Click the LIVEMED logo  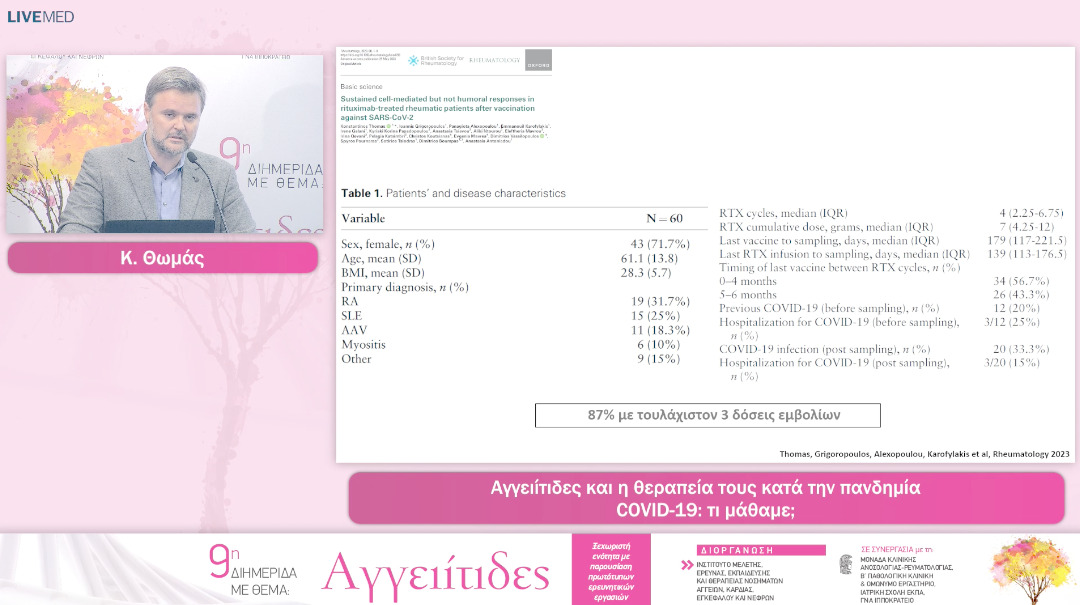tap(41, 17)
